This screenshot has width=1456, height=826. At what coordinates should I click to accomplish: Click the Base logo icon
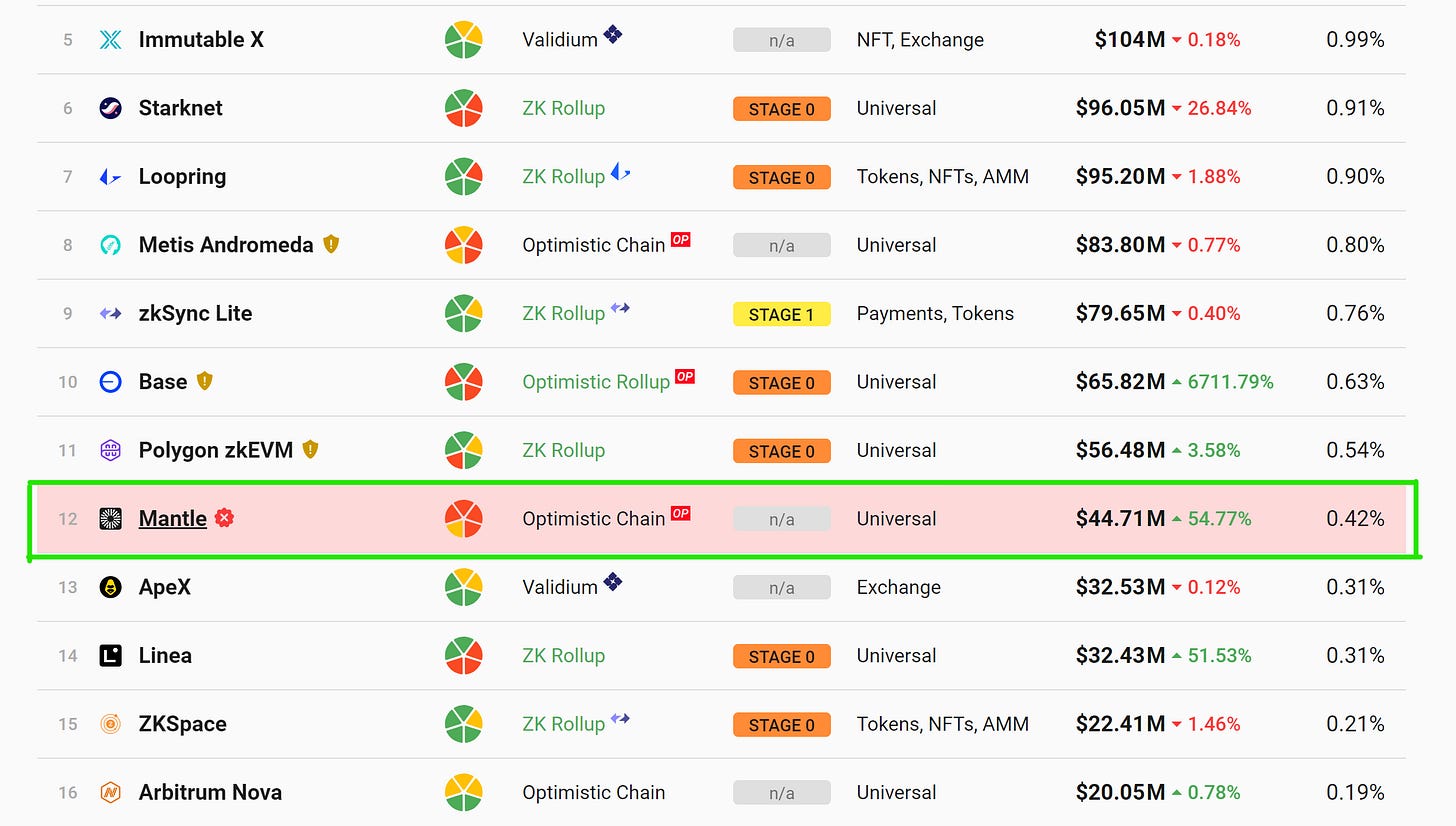110,382
